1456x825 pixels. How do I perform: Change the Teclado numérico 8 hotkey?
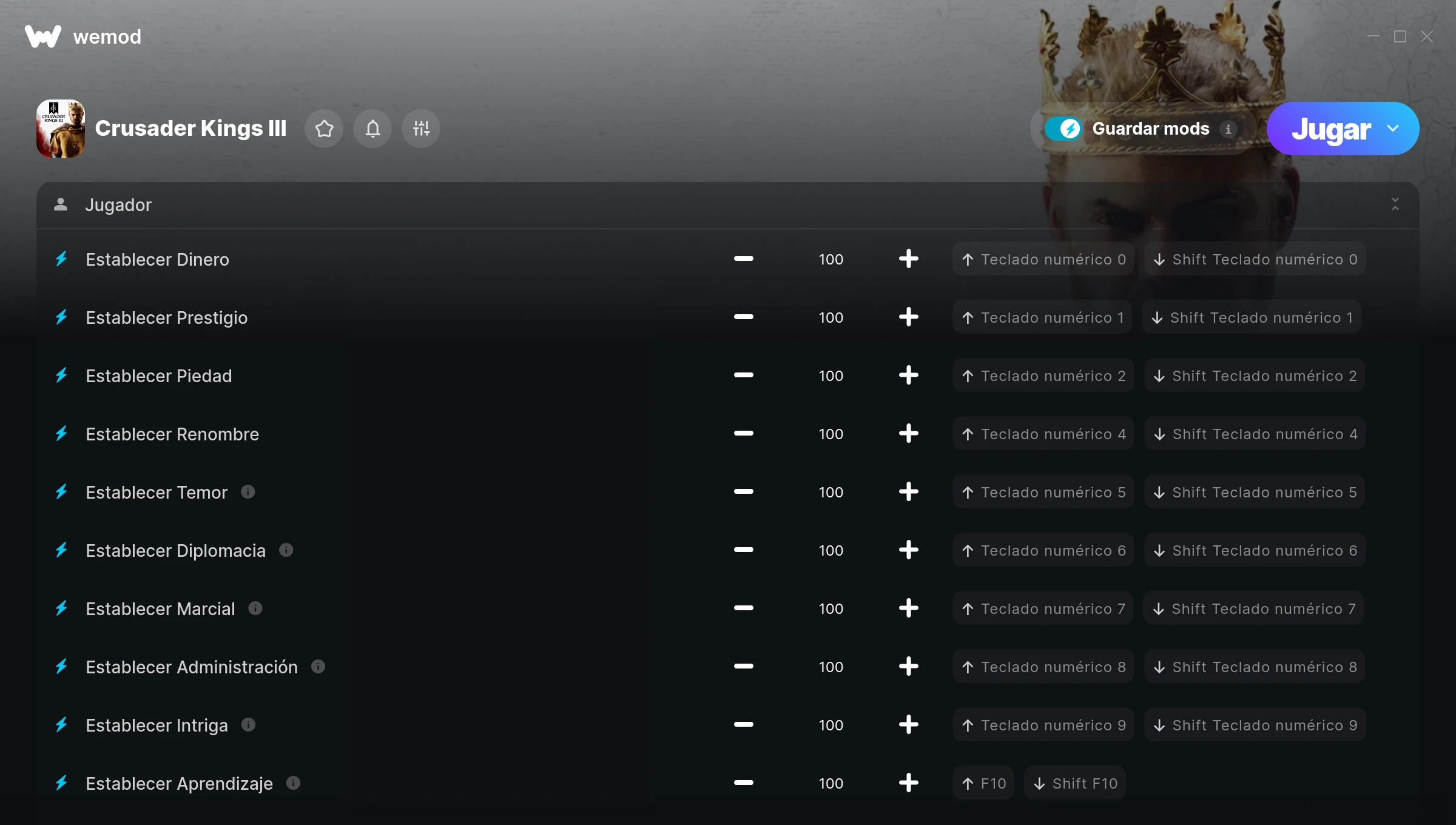point(1043,667)
